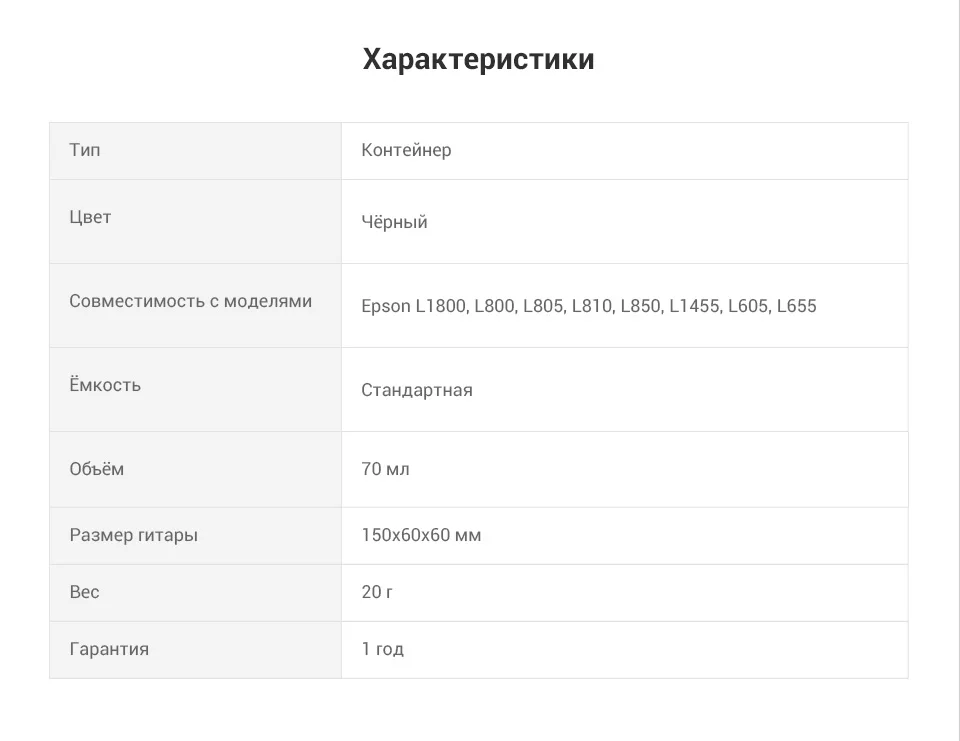Screen dimensions: 960x741
Task: Click the Стандартная value
Action: click(x=416, y=390)
